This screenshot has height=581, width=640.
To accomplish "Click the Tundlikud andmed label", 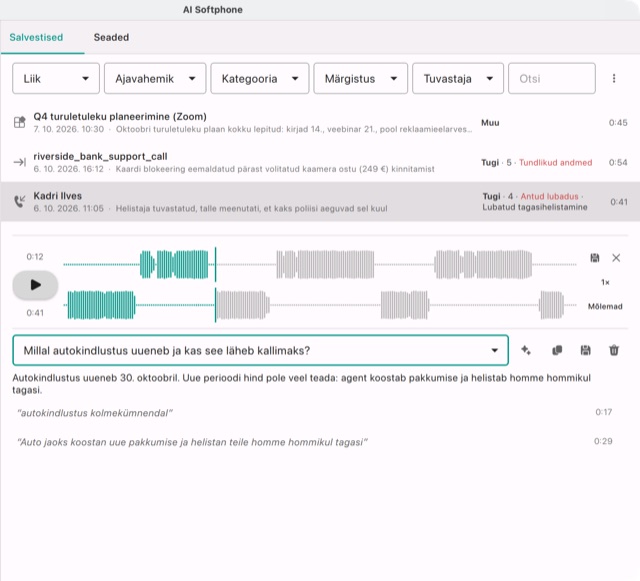I will 556,163.
